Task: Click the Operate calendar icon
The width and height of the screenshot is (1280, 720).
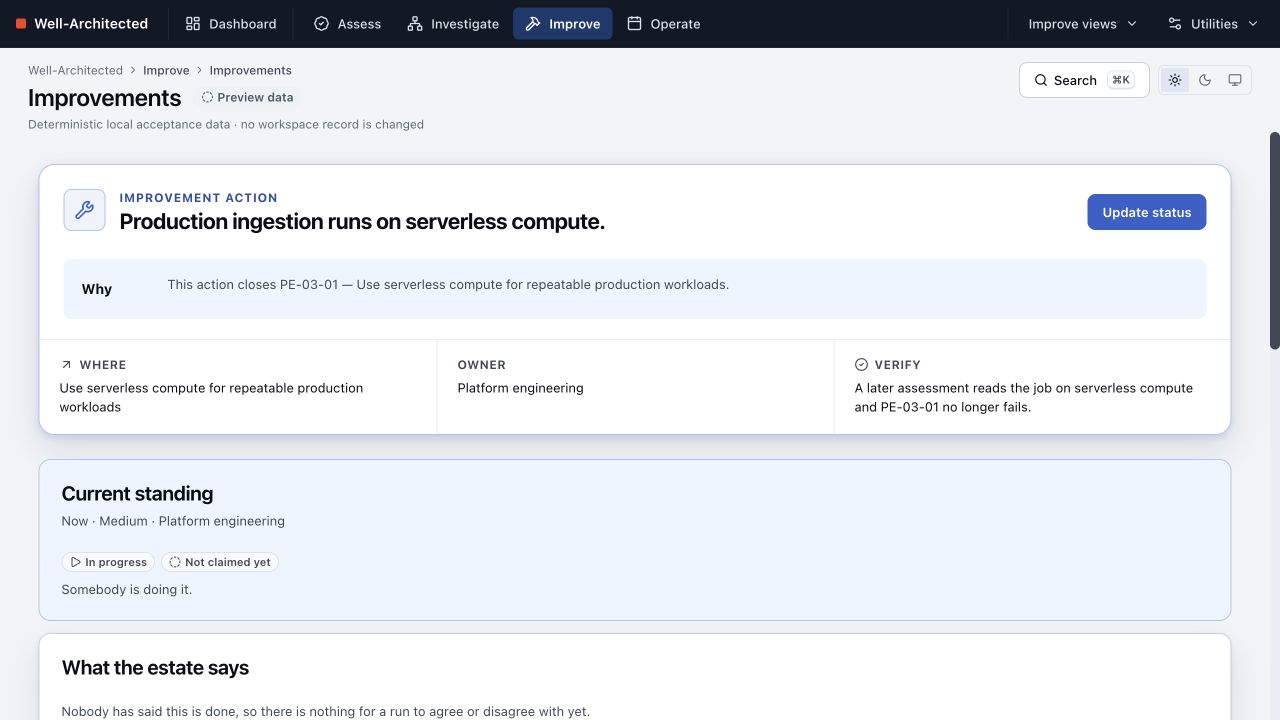Action: (x=634, y=24)
